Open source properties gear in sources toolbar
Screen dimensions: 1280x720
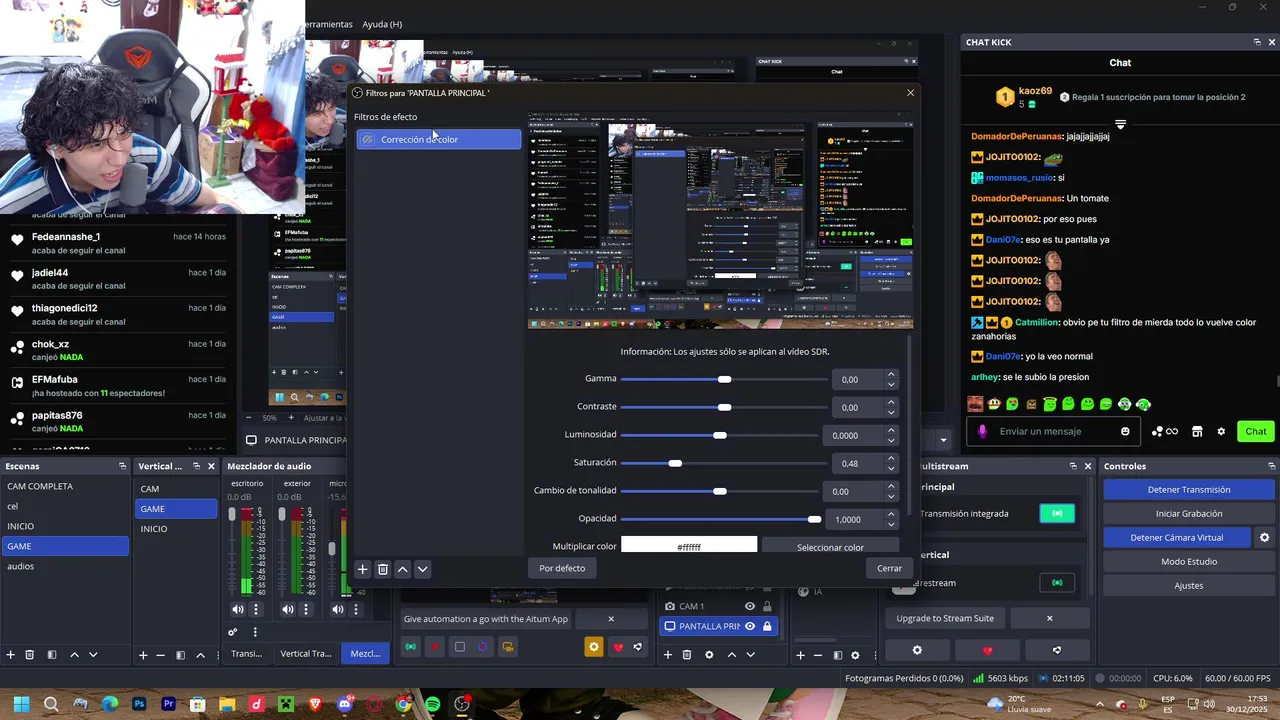pos(709,655)
